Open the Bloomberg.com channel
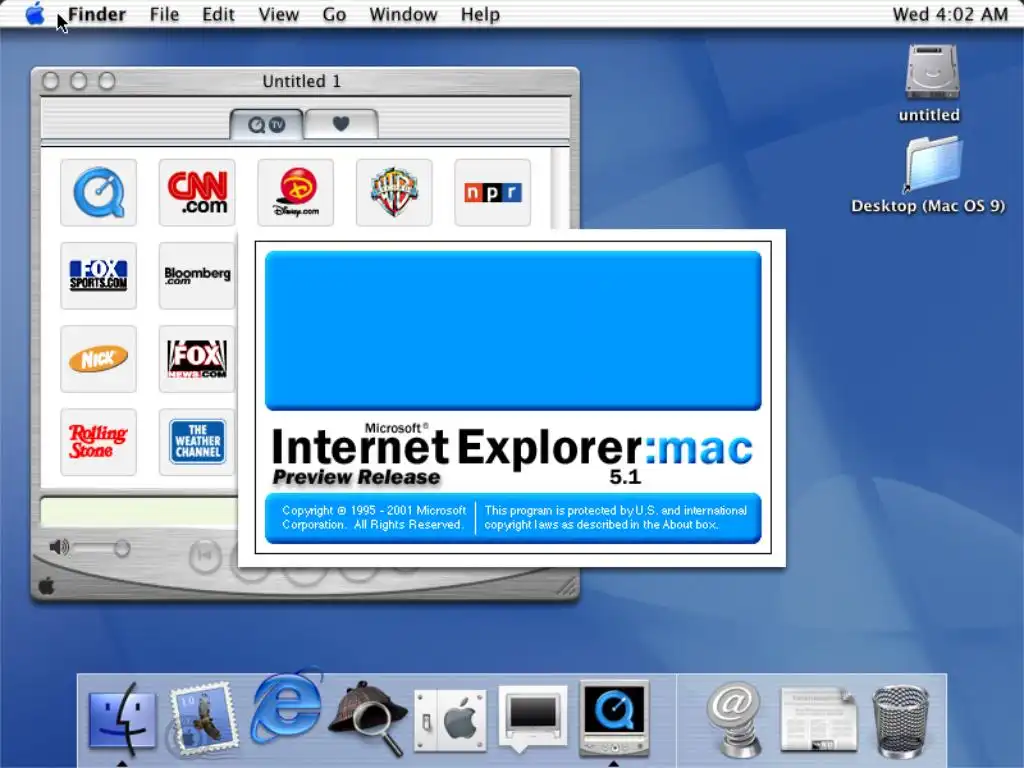The width and height of the screenshot is (1024, 768). pos(197,276)
